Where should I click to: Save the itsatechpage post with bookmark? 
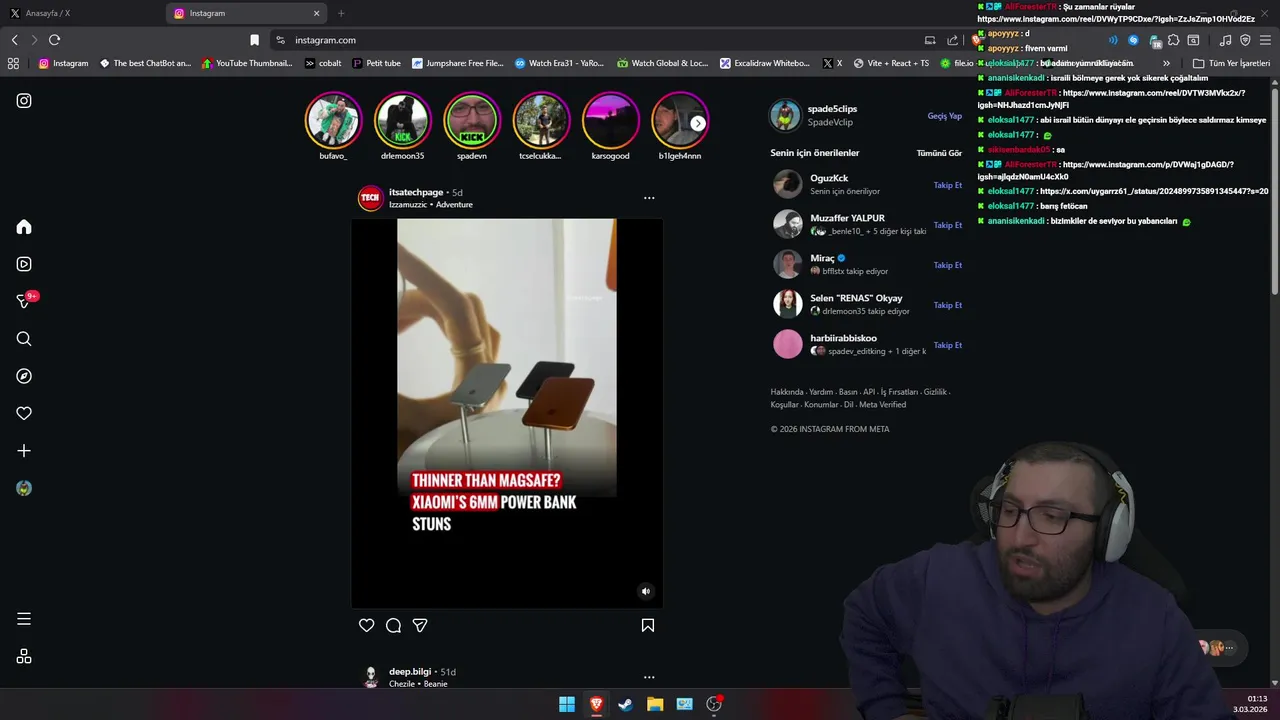point(648,625)
